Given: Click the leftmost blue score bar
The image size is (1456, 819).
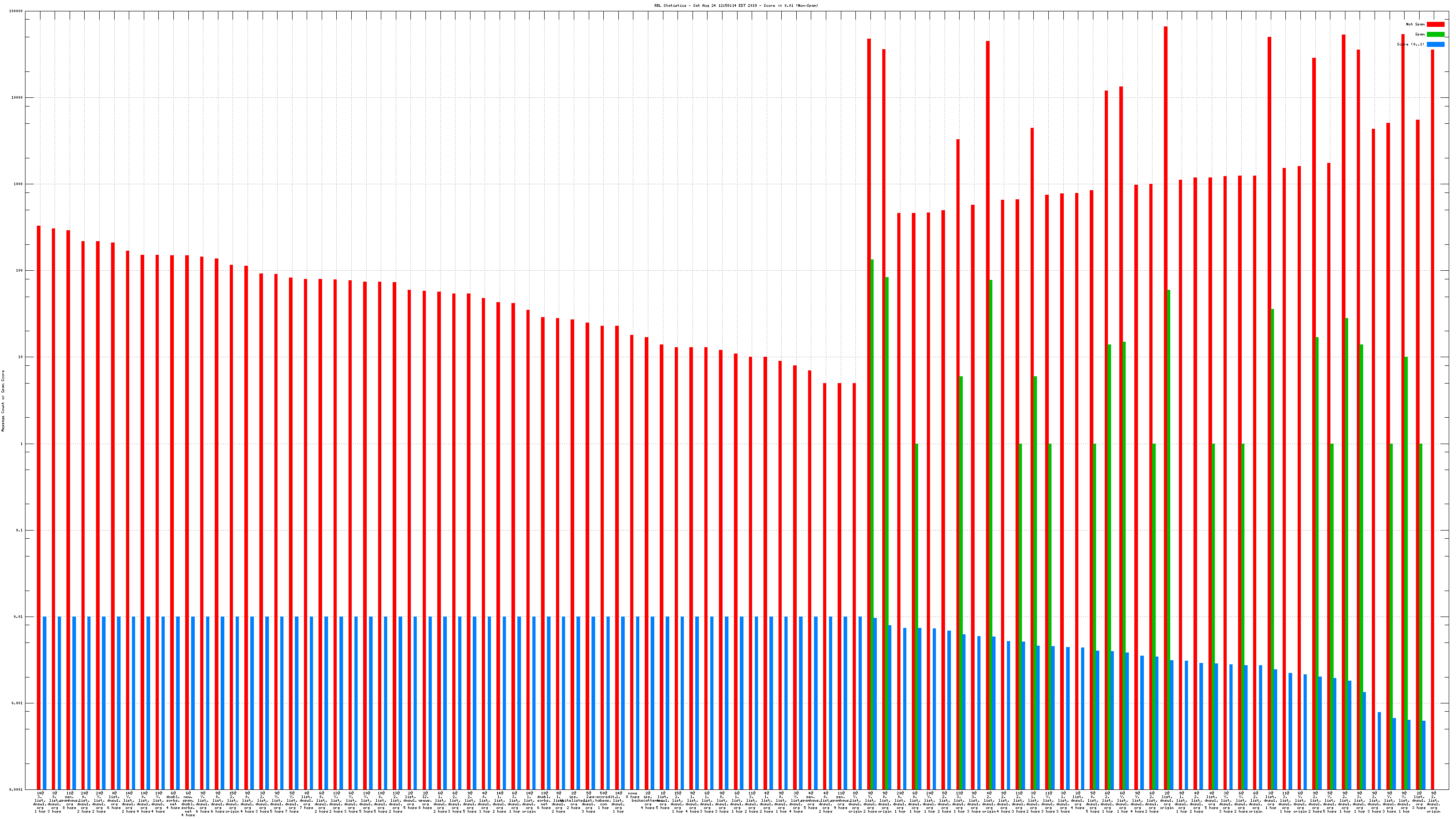Looking at the screenshot, I should point(45,701).
